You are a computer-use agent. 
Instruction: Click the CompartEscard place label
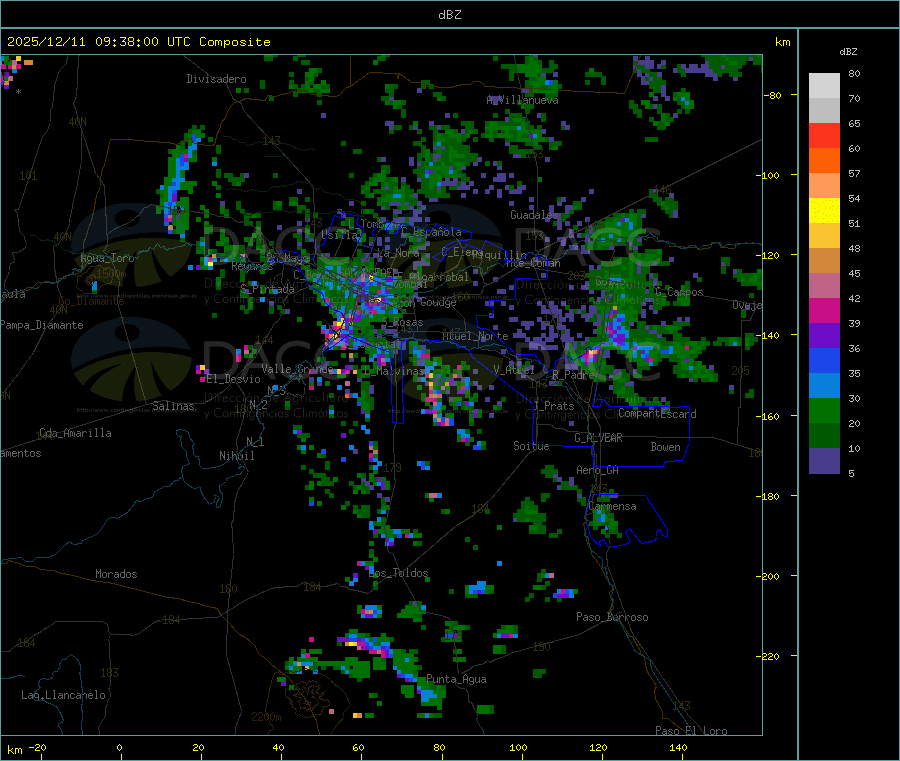pyautogui.click(x=657, y=414)
